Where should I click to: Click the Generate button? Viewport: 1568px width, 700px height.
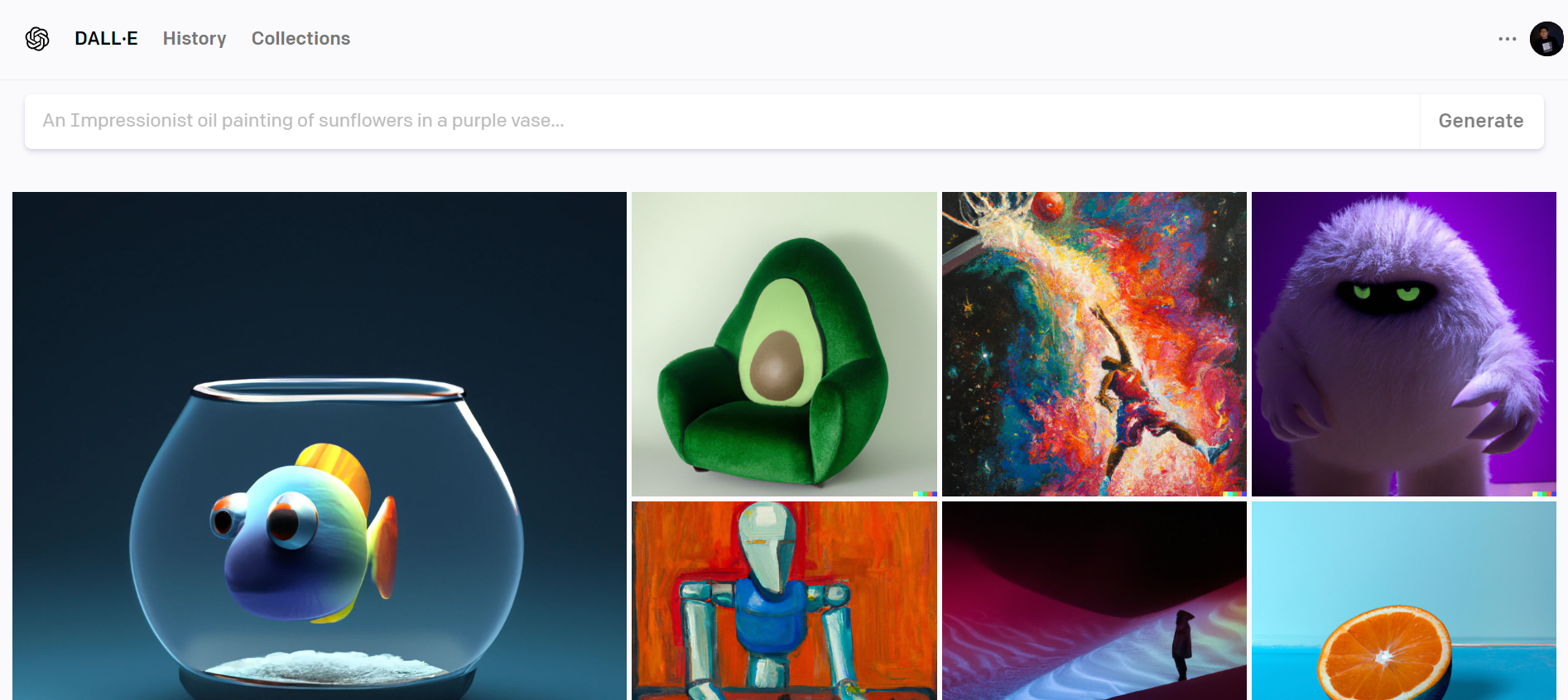coord(1481,121)
